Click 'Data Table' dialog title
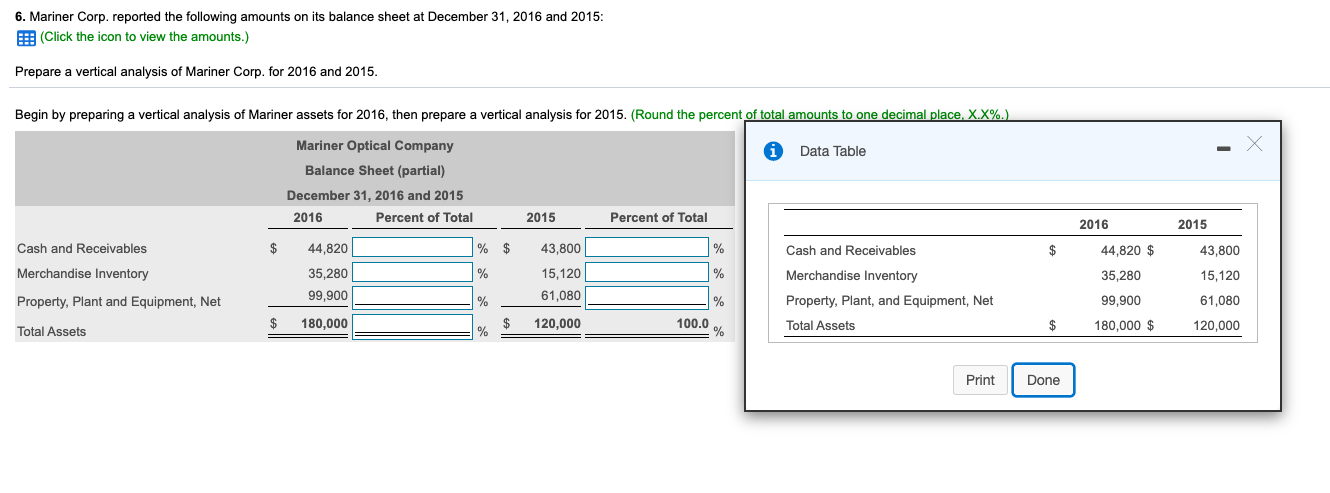 tap(833, 151)
